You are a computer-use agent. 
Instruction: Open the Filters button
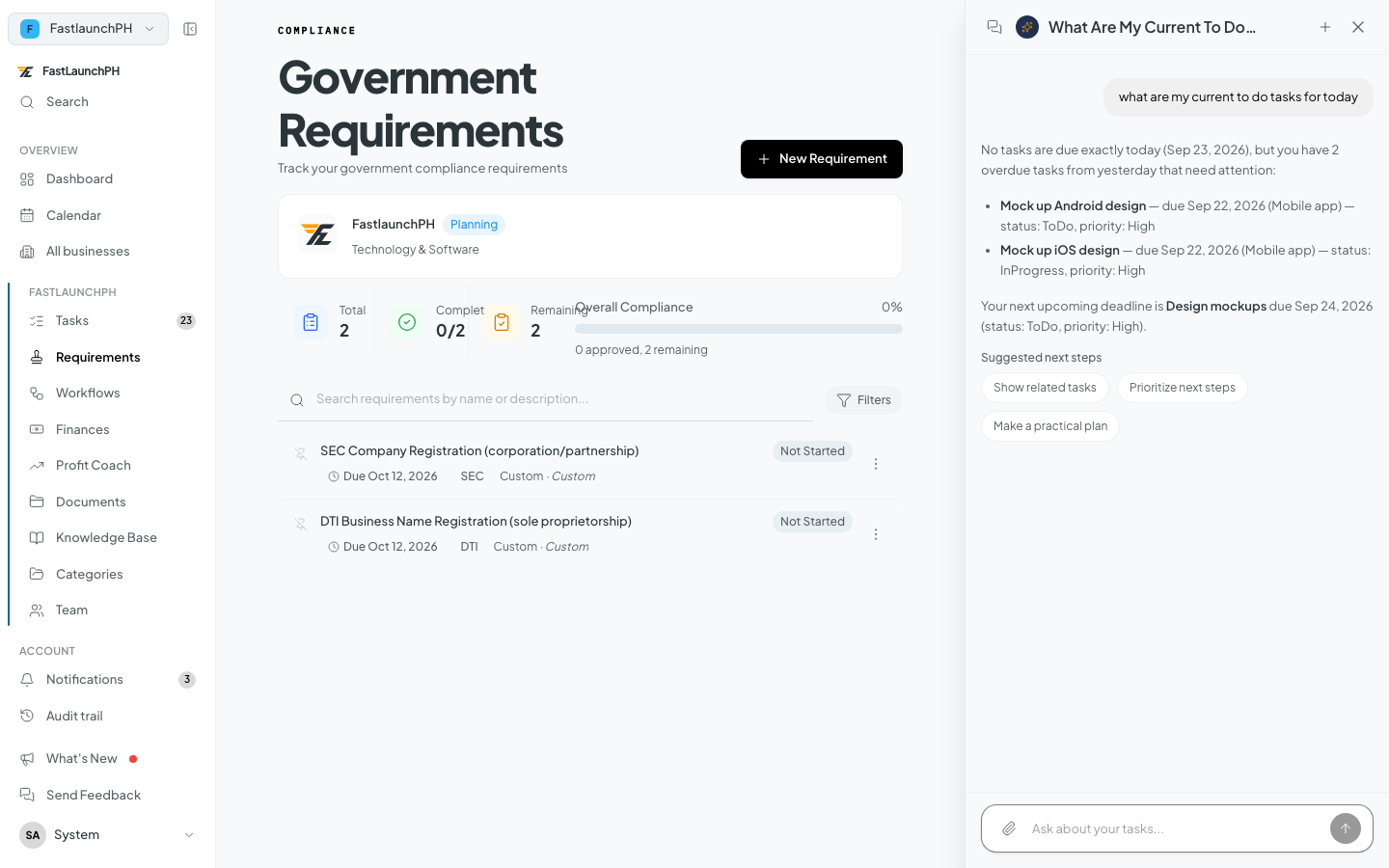863,400
